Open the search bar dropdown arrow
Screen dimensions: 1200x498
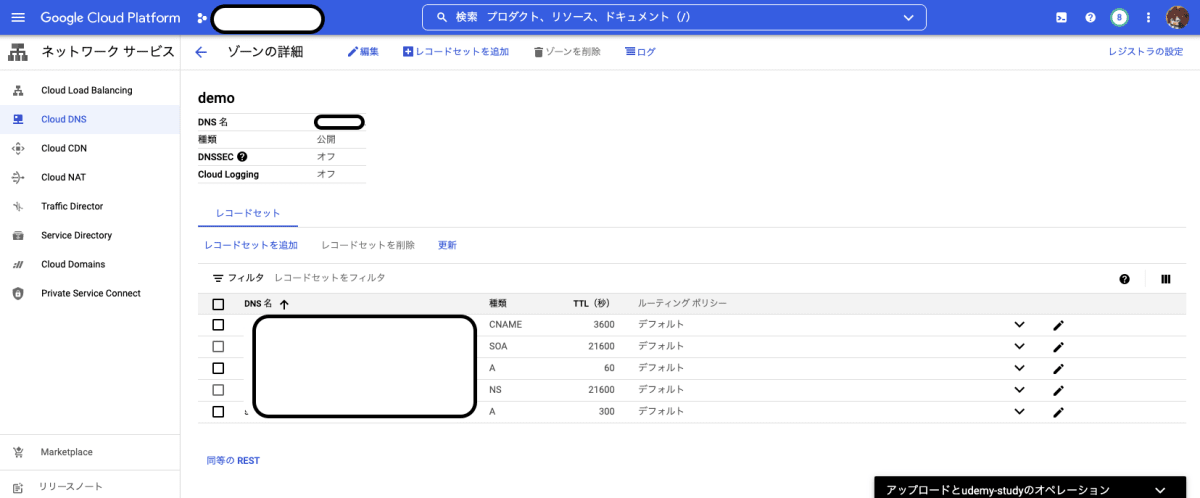908,18
